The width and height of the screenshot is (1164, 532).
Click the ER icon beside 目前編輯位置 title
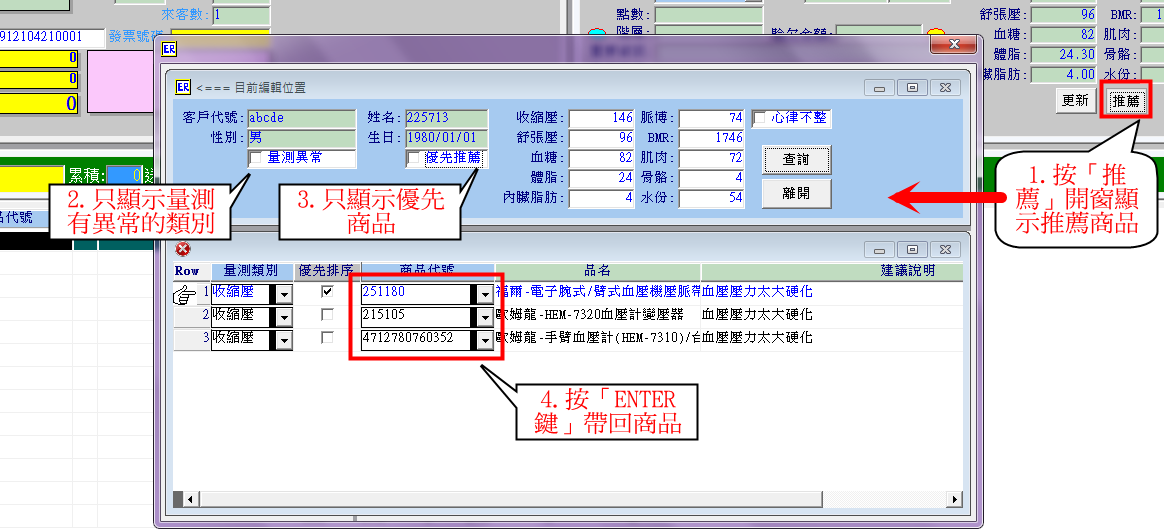tap(182, 87)
